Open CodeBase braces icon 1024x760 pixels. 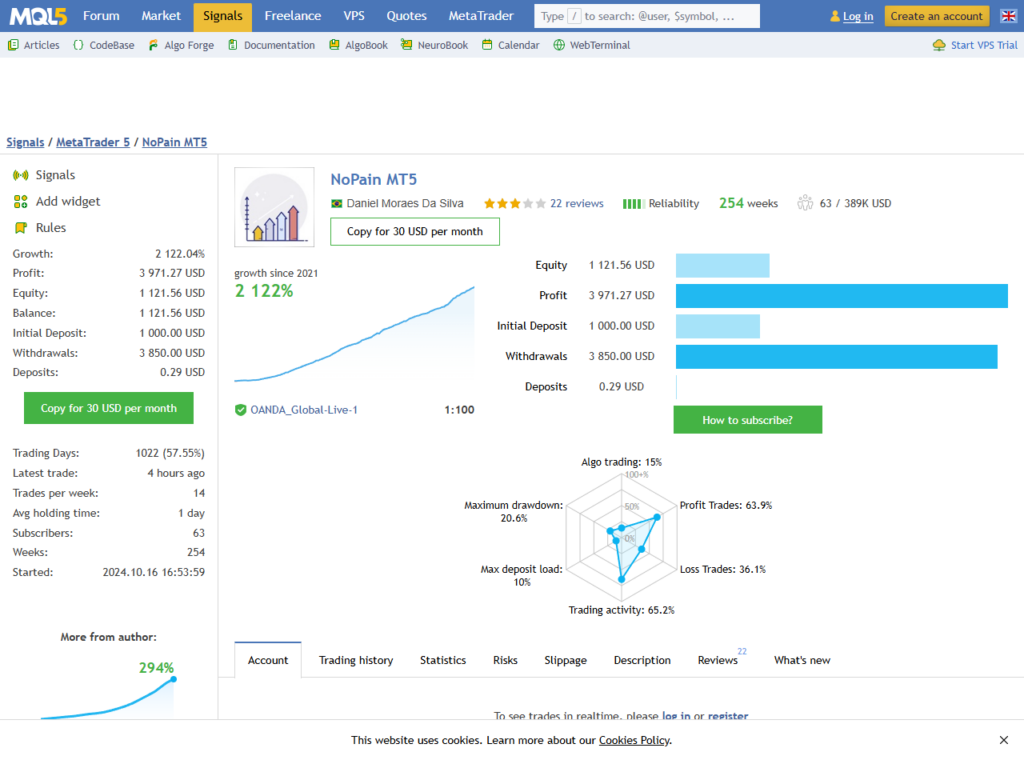coord(78,45)
